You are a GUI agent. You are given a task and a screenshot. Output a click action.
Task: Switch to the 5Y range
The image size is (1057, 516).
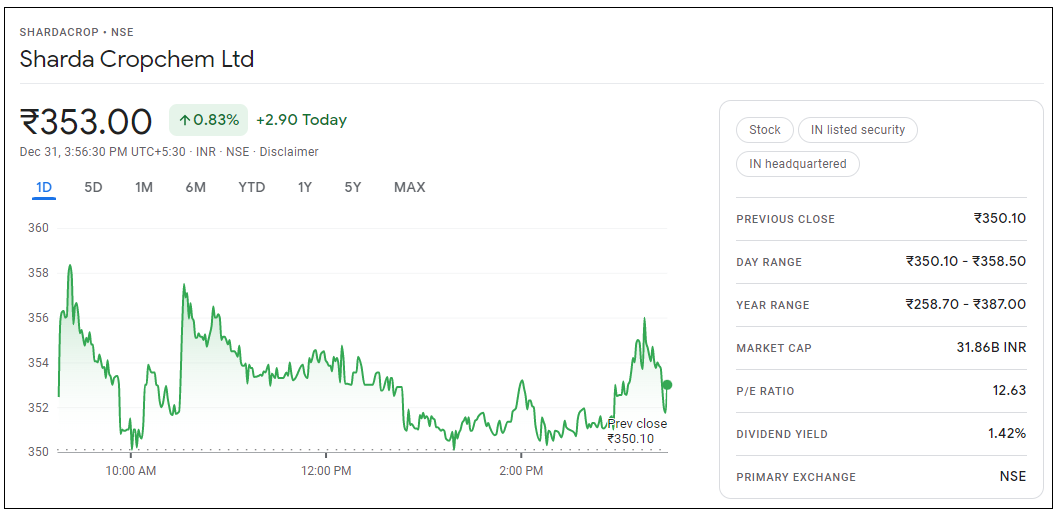click(x=353, y=188)
